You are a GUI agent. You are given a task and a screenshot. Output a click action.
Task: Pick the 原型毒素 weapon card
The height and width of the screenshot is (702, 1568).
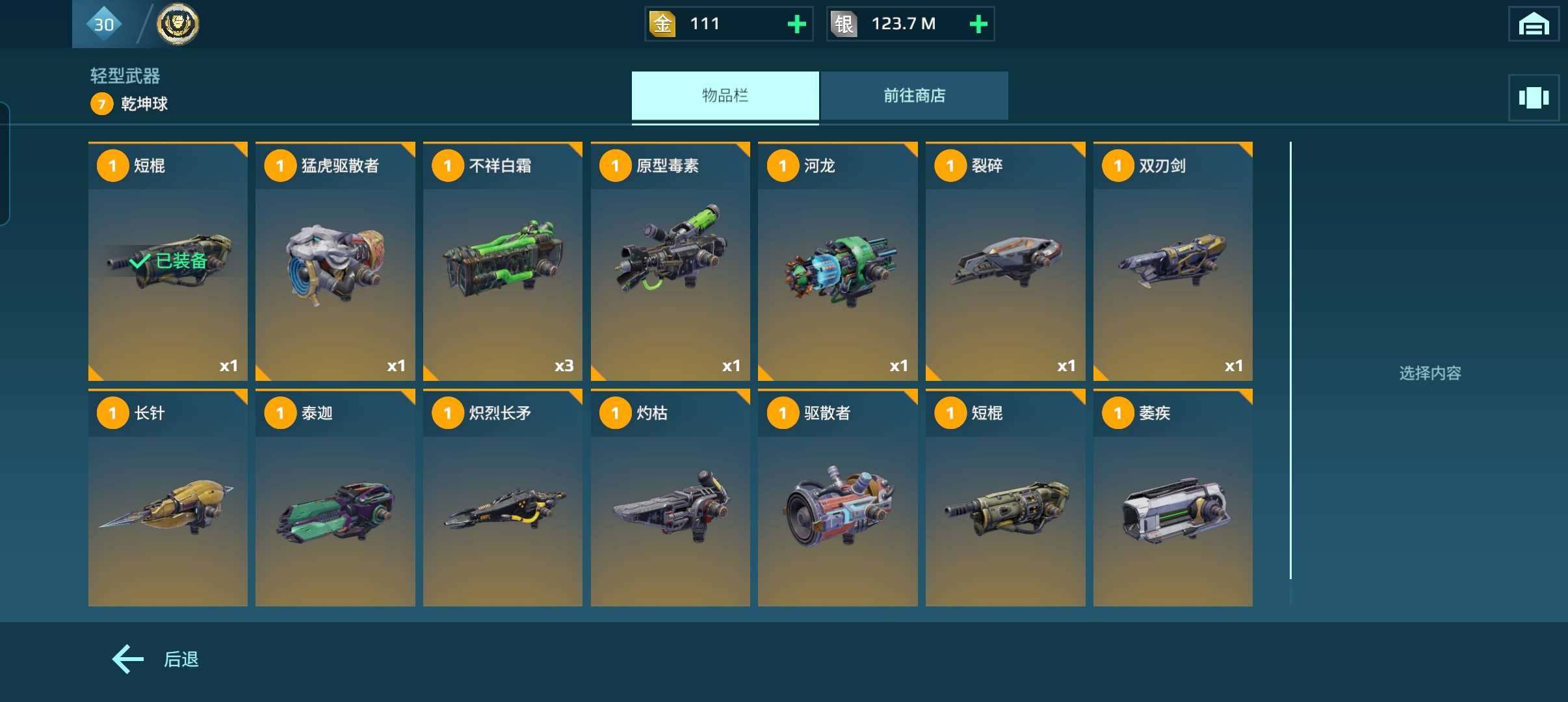670,261
